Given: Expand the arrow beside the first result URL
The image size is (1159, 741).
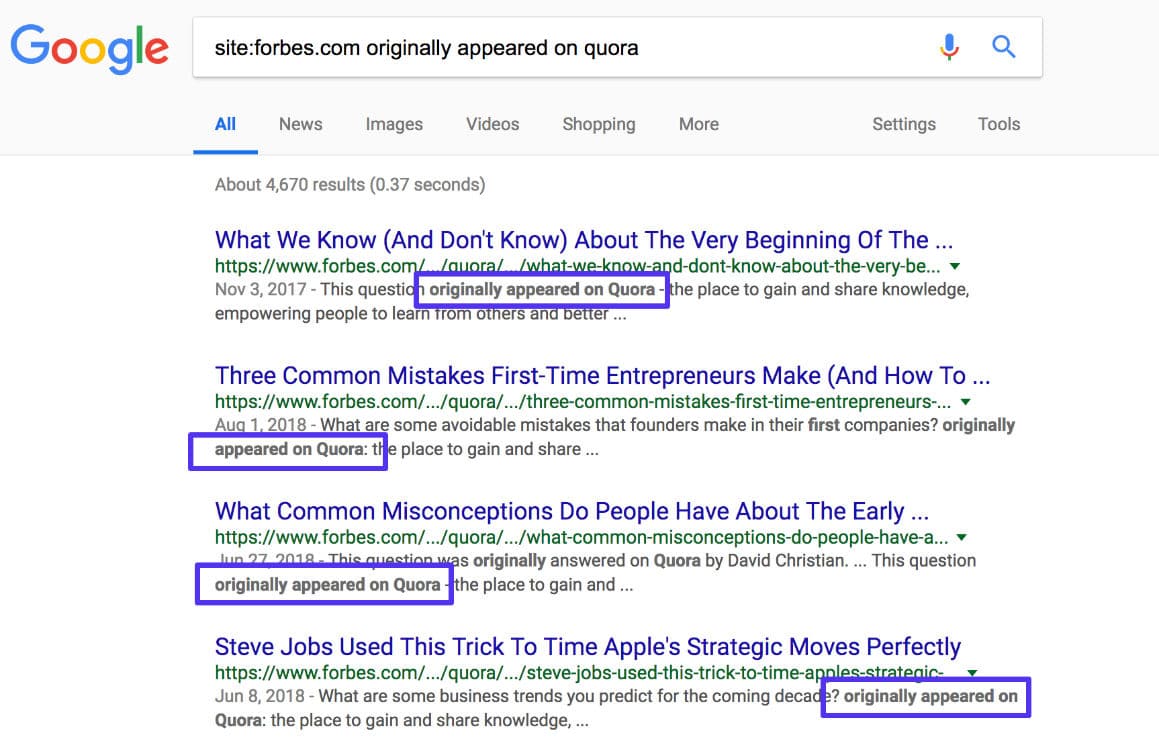Looking at the screenshot, I should click(955, 267).
